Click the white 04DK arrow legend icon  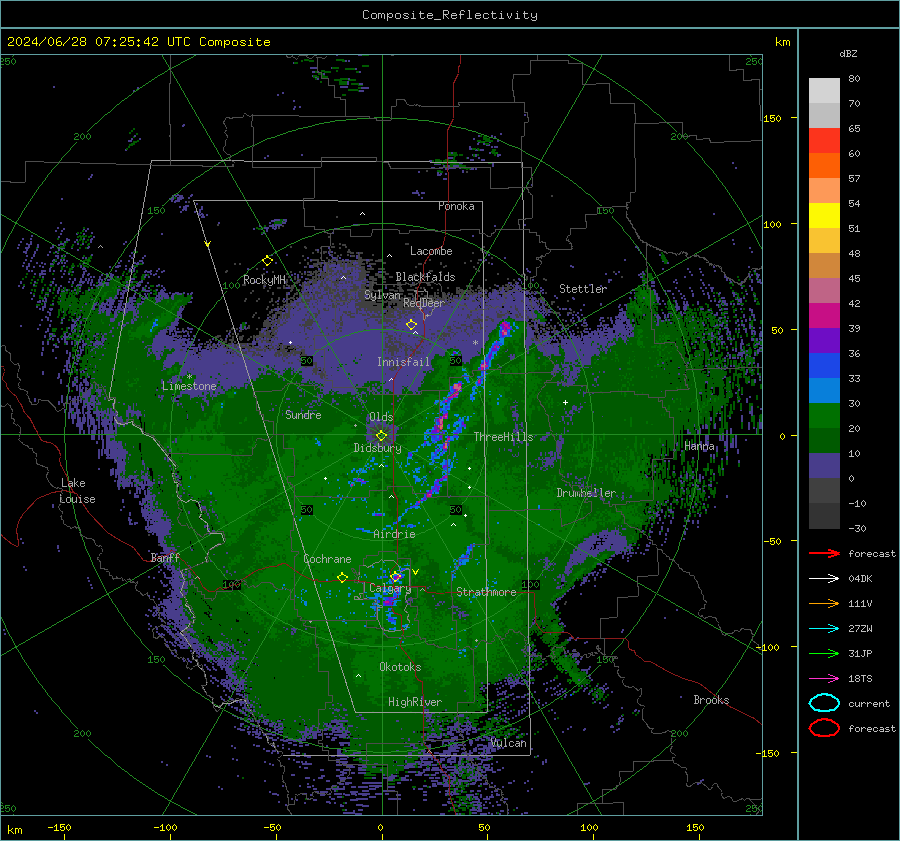(x=824, y=578)
